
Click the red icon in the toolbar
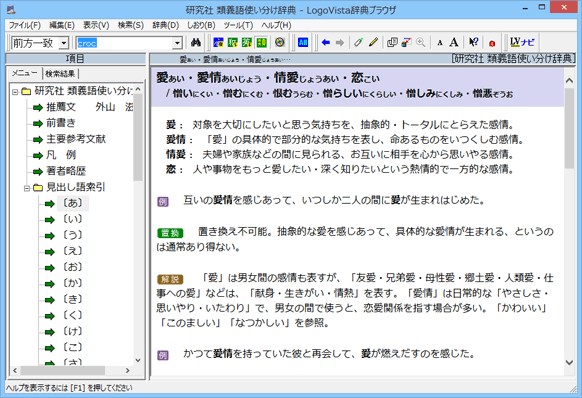(x=492, y=43)
